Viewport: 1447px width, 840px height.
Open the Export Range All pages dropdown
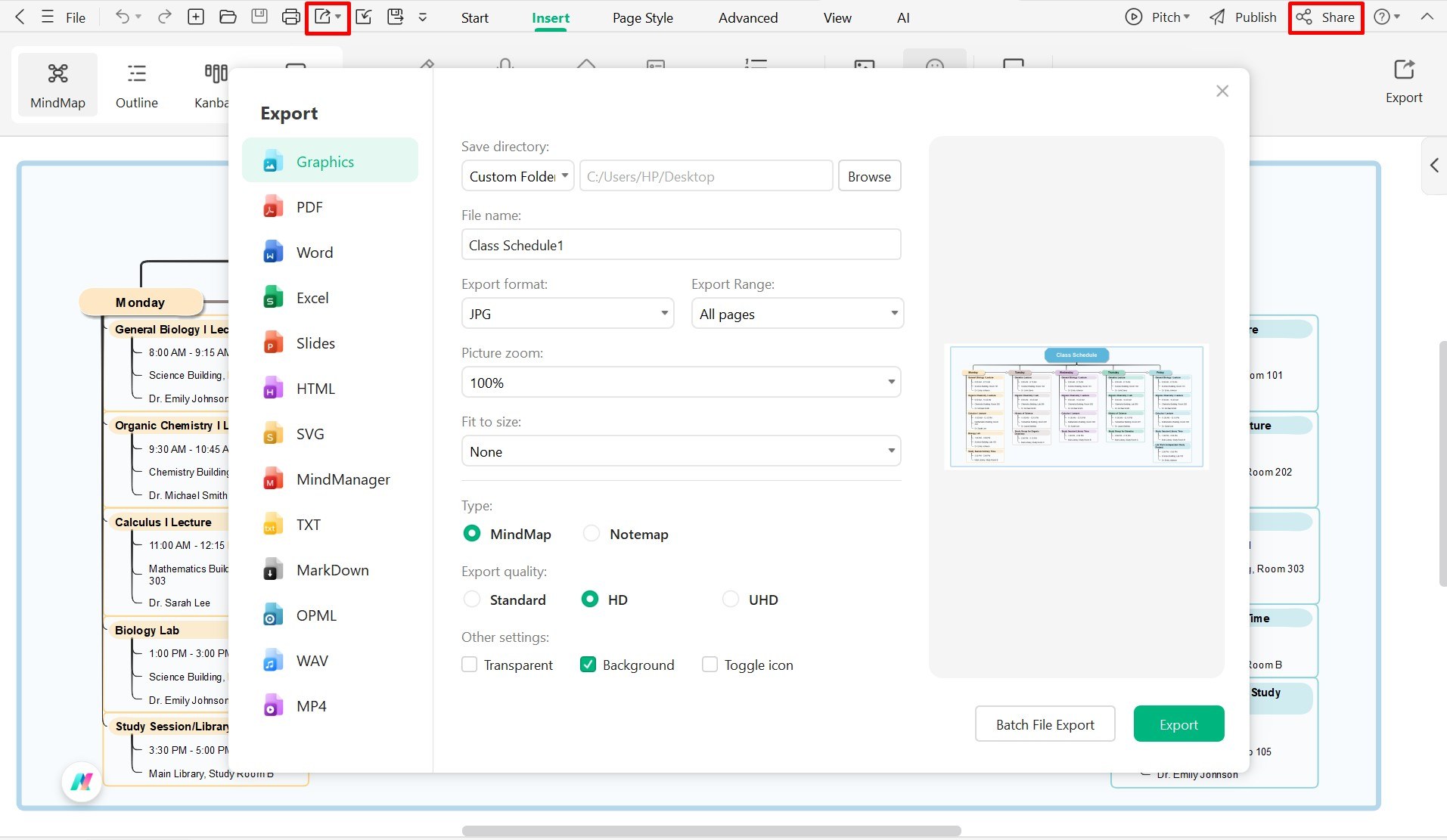tap(797, 313)
